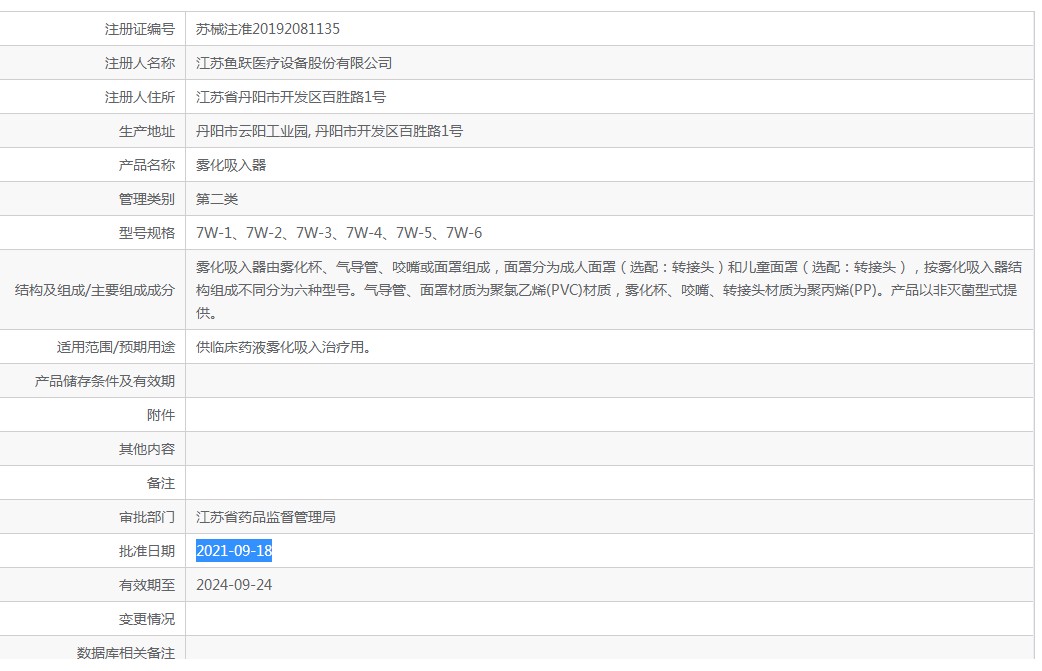Select product name 雾化吸入器

coord(231,165)
